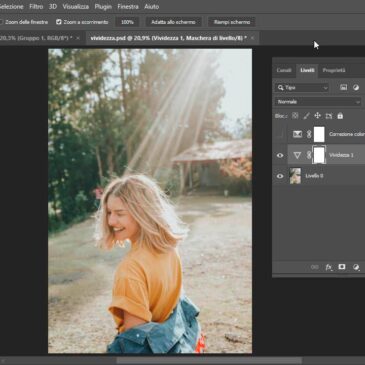The height and width of the screenshot is (365, 365).
Task: Click the add layer mask icon
Action: point(342,267)
